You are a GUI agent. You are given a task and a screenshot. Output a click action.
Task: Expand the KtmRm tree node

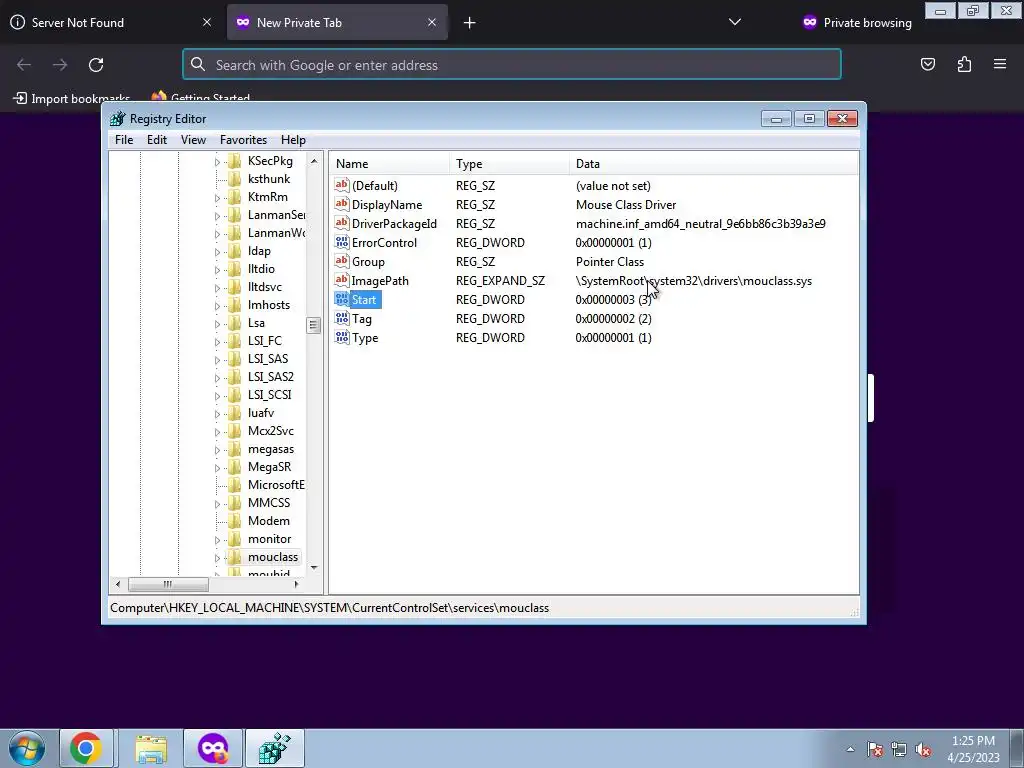(217, 197)
